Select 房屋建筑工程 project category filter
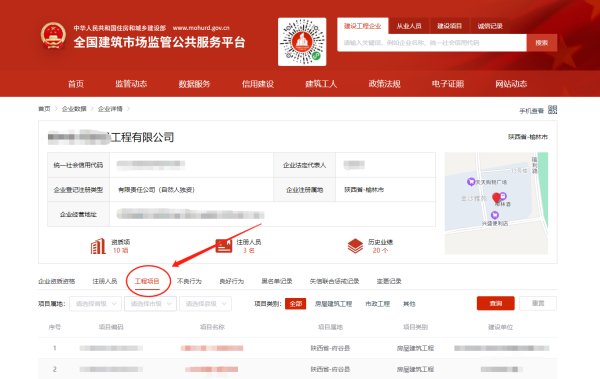This screenshot has height=379, width=600. point(333,304)
